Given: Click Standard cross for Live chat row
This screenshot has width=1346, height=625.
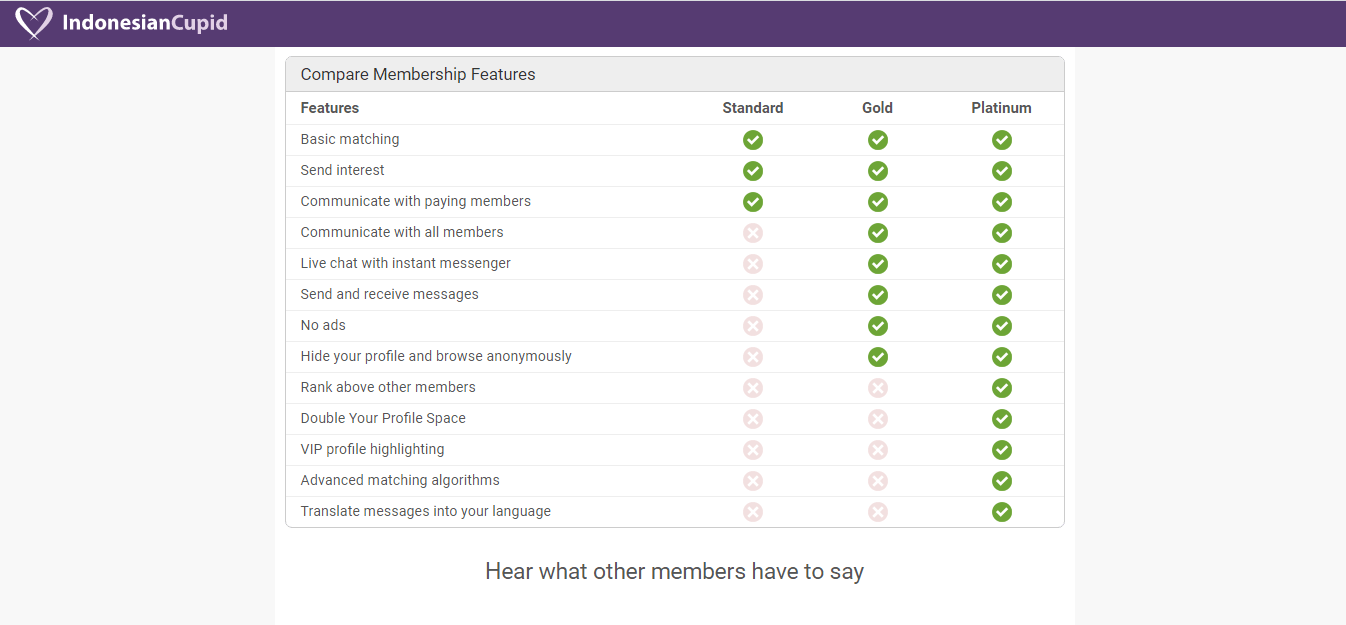Looking at the screenshot, I should (753, 264).
